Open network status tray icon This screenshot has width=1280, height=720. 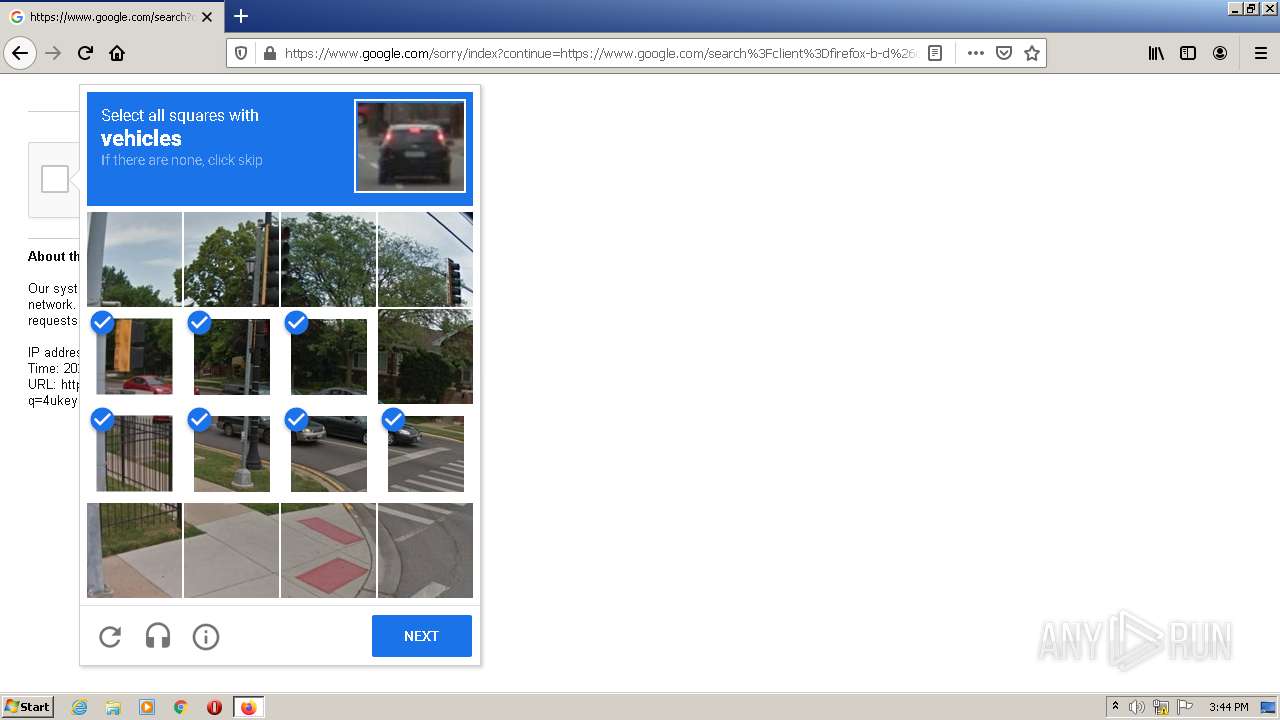[x=1161, y=707]
